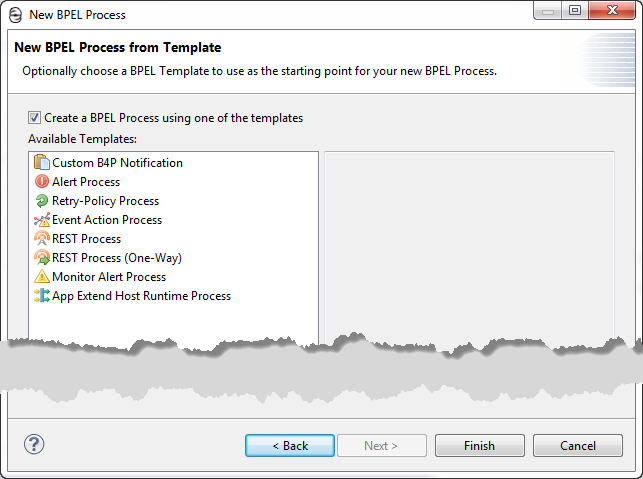The width and height of the screenshot is (643, 479).
Task: Choose Retry-Policy Process template
Action: [105, 201]
